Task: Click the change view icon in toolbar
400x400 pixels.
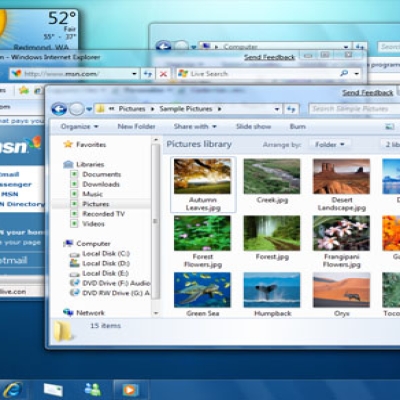Action: click(x=389, y=126)
